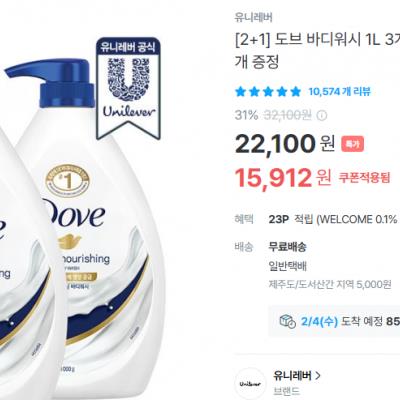Click the 22,100원 sale price

pos(285,144)
